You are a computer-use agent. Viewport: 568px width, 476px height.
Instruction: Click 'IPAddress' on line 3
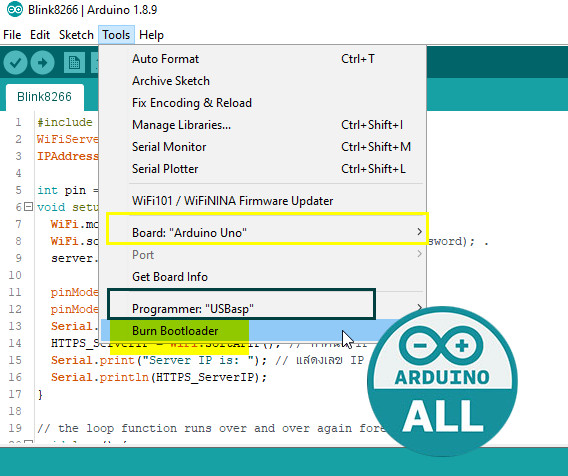[x=67, y=156]
